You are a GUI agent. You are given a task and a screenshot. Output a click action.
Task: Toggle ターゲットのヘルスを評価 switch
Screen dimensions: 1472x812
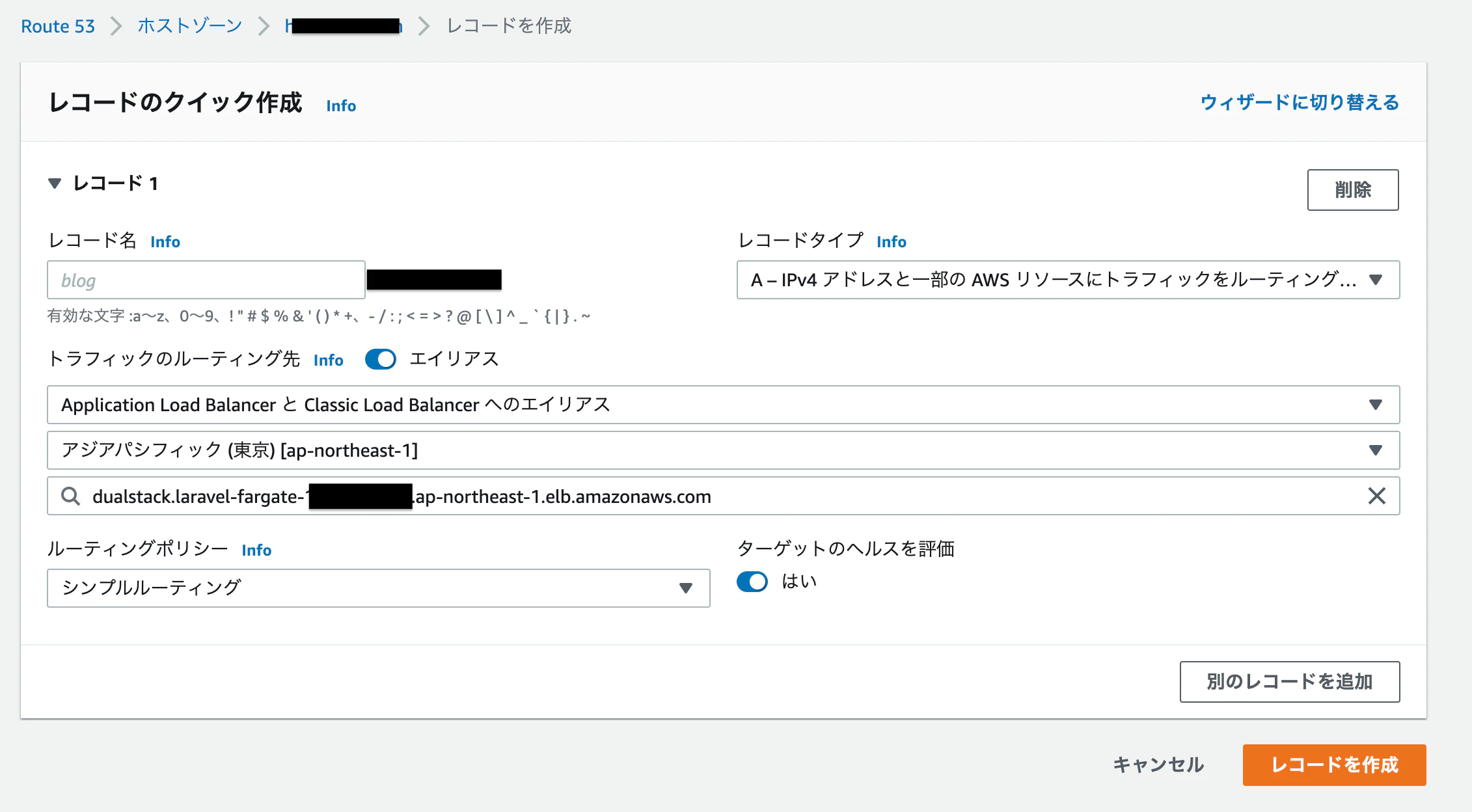click(x=752, y=582)
